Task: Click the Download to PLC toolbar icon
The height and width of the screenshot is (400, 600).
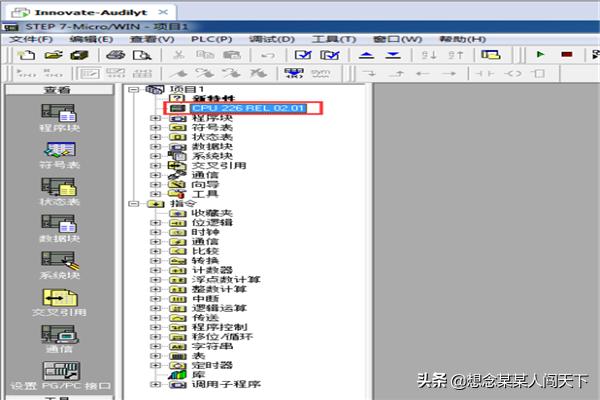Action: pyautogui.click(x=393, y=55)
